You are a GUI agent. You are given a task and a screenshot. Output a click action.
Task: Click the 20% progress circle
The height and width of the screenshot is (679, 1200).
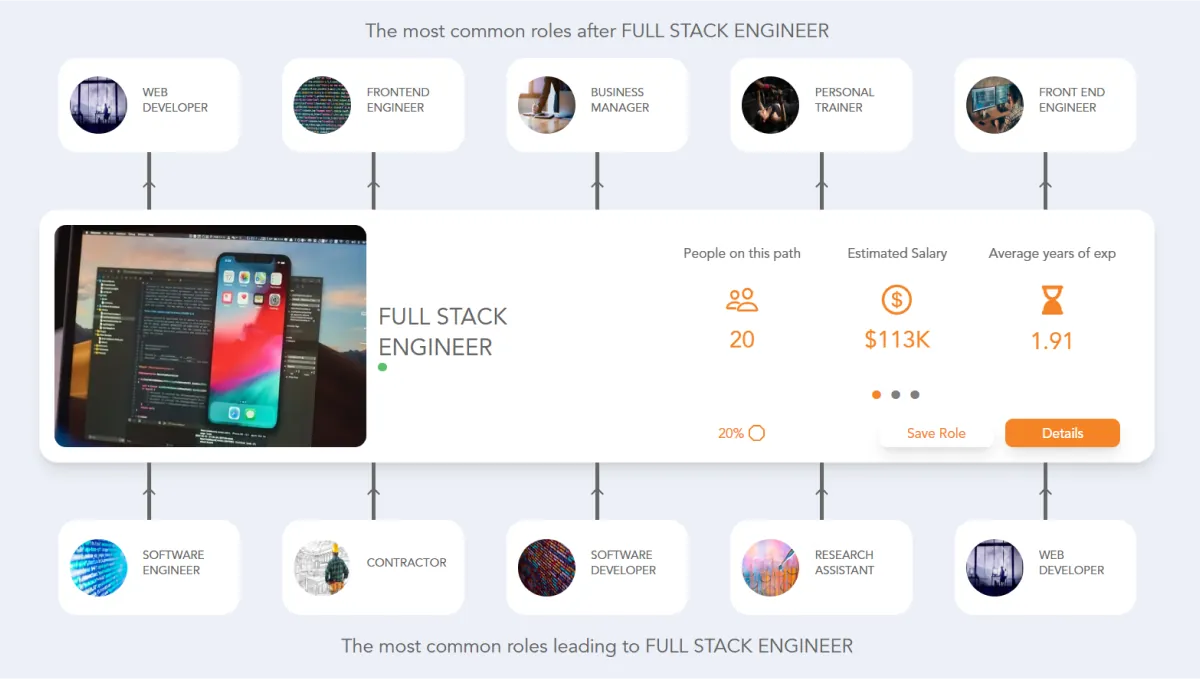click(757, 433)
